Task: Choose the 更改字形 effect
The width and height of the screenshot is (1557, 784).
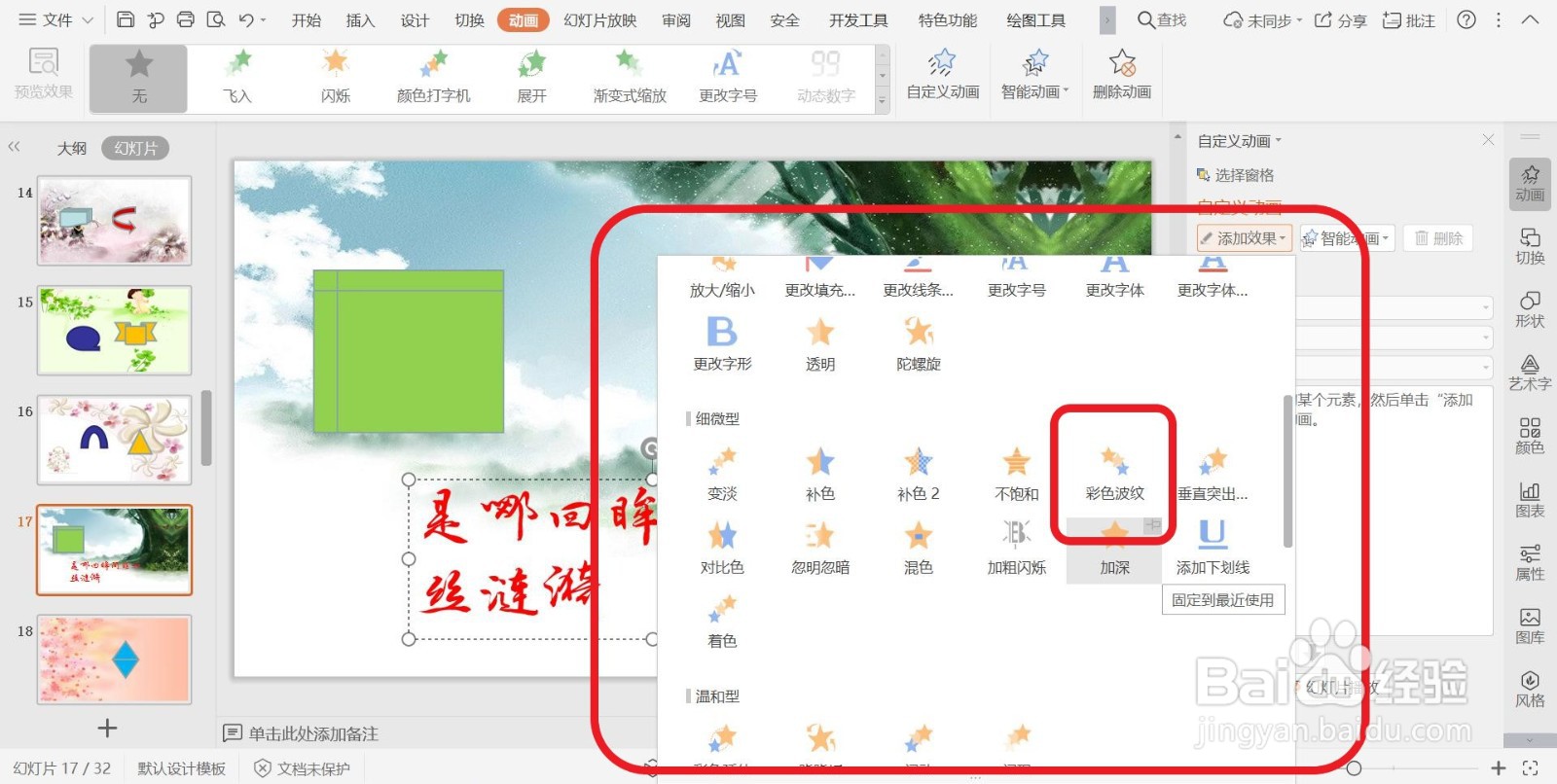Action: (722, 344)
